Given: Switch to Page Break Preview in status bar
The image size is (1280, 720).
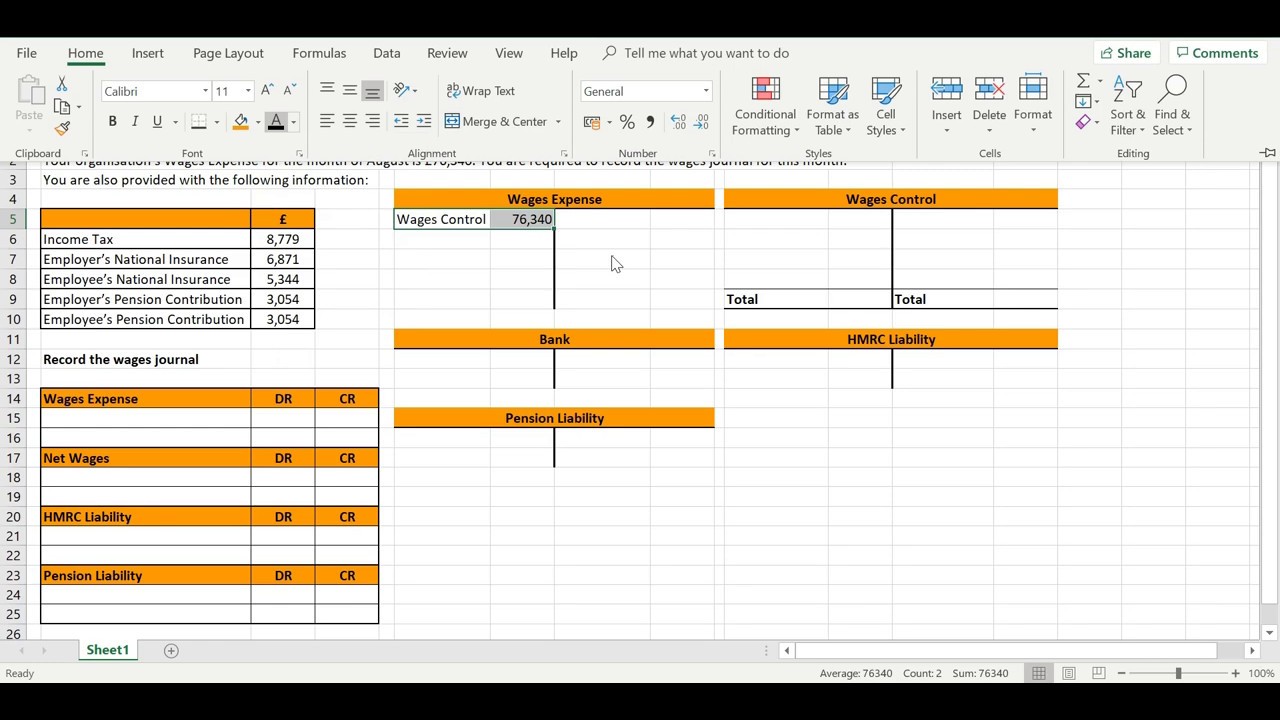Looking at the screenshot, I should click(1098, 673).
